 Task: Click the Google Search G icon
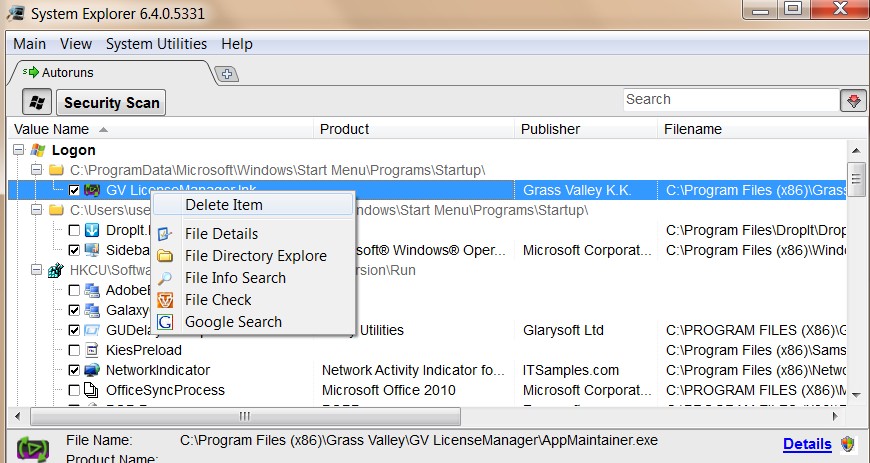(165, 322)
